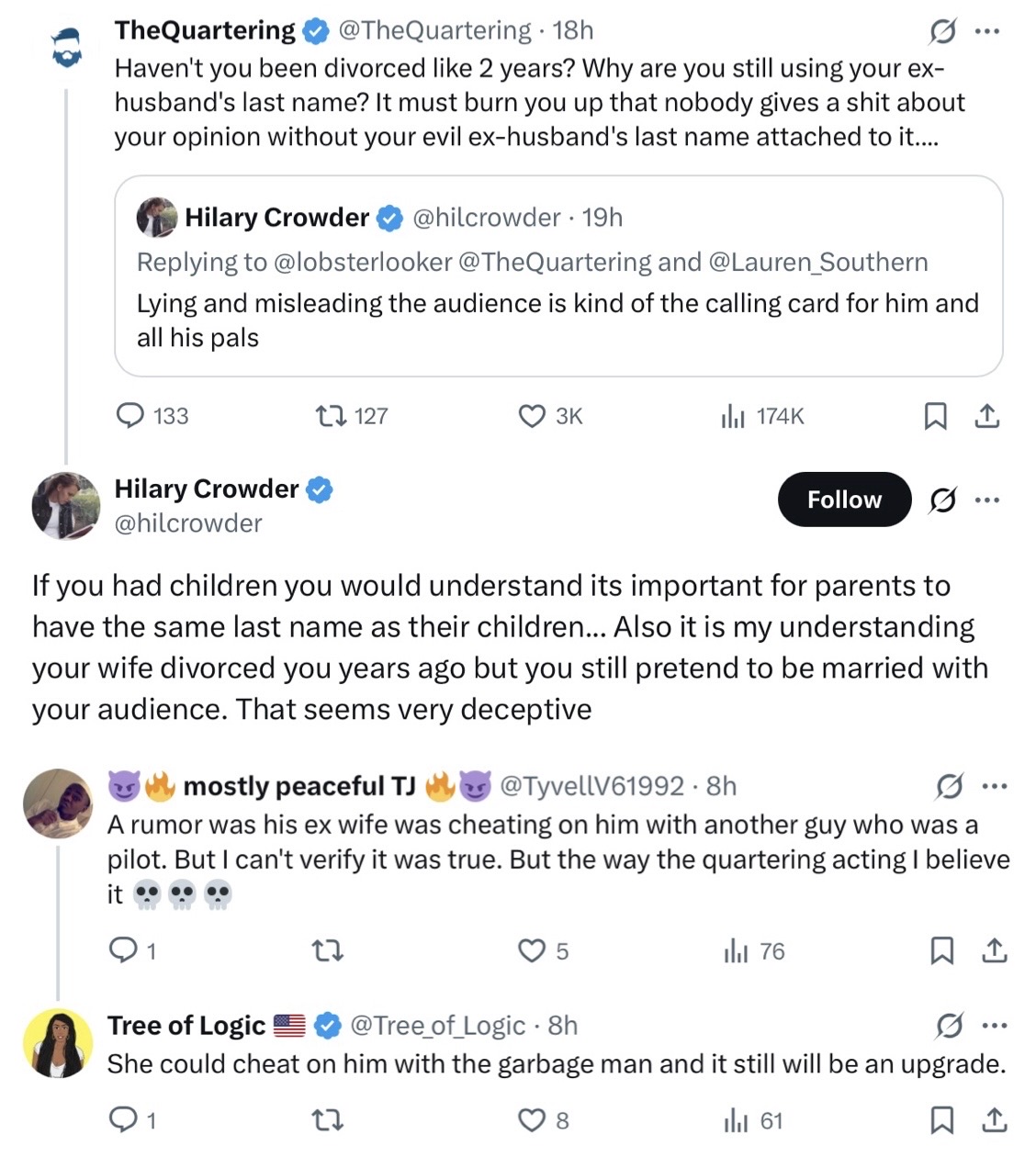The image size is (1036, 1157).
Task: Bookmark TheQuartering's tweet
Action: tap(935, 416)
